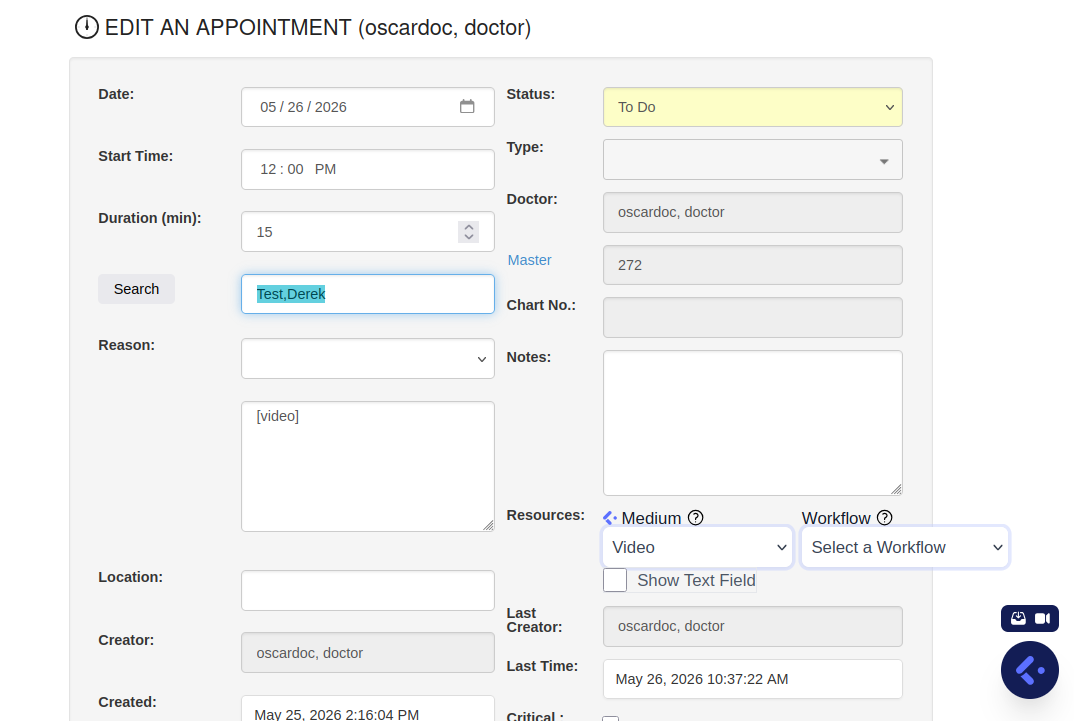Open the Status dropdown showing To Do
The image size is (1074, 721).
tap(753, 107)
